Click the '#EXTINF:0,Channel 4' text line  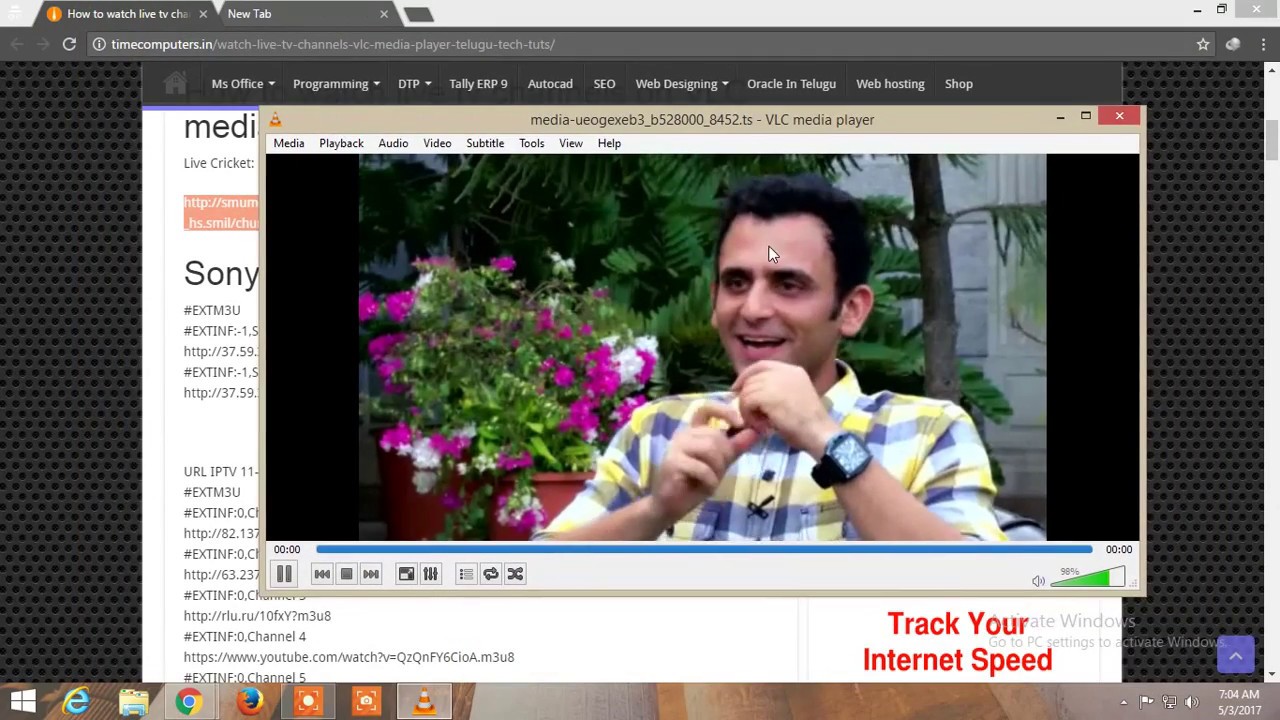(x=245, y=636)
